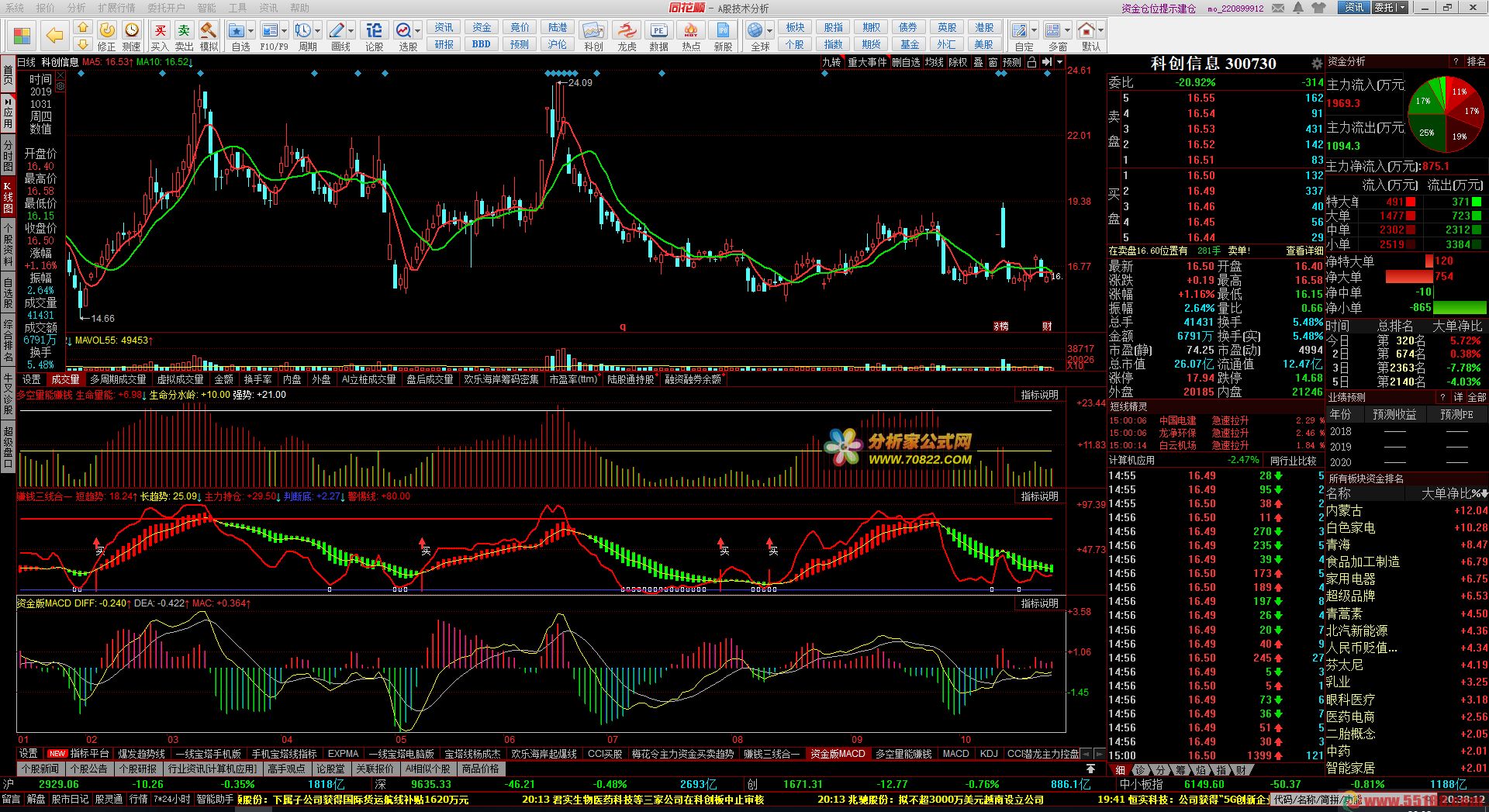Toggle the 叠 overlay chart button

tap(979, 62)
